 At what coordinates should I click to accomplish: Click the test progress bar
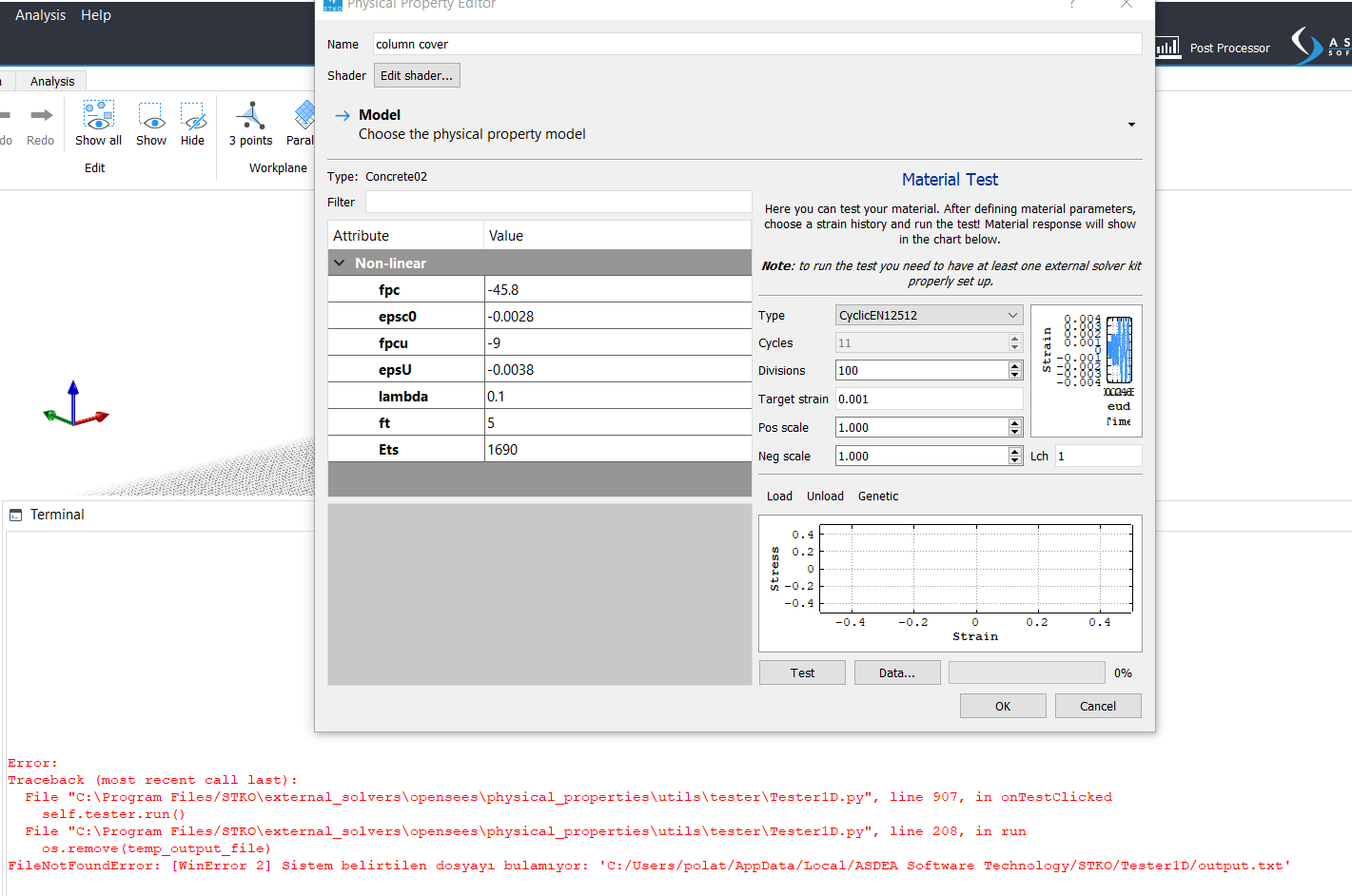pyautogui.click(x=1027, y=672)
